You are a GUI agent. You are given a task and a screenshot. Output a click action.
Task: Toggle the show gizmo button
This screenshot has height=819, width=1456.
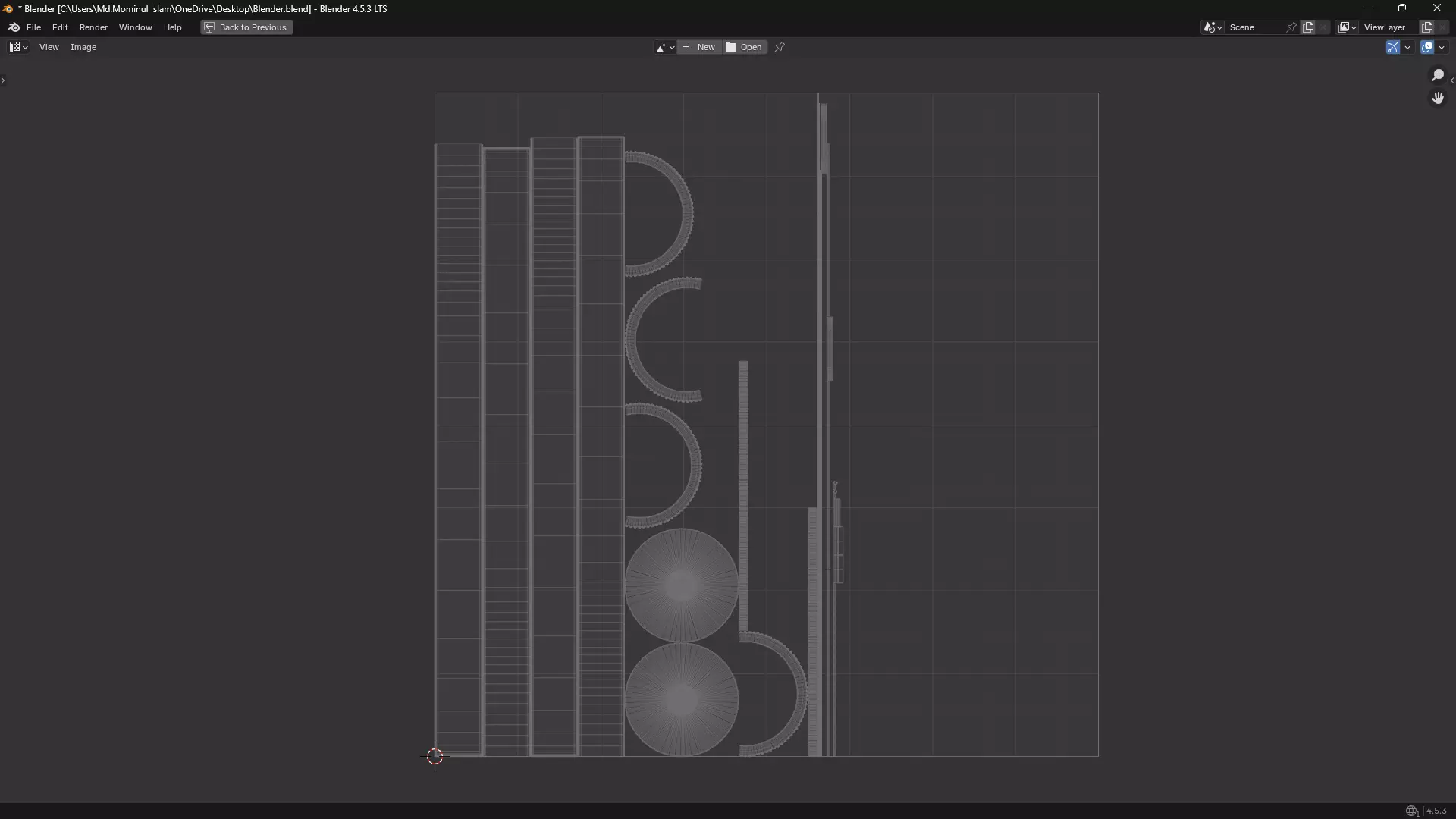point(1392,47)
